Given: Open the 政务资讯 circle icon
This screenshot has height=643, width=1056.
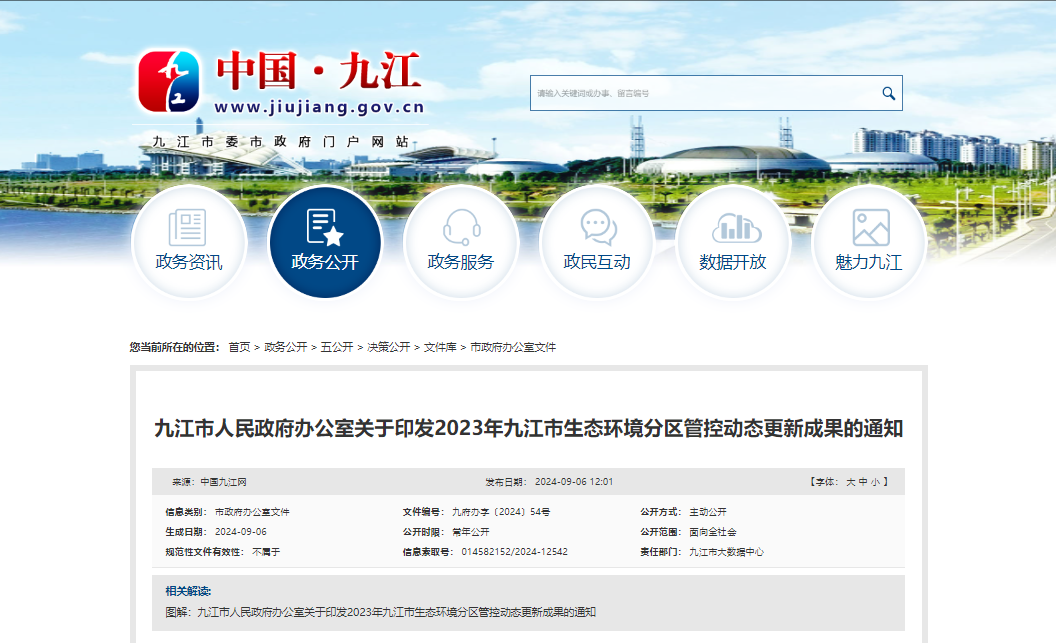Looking at the screenshot, I should pos(189,242).
